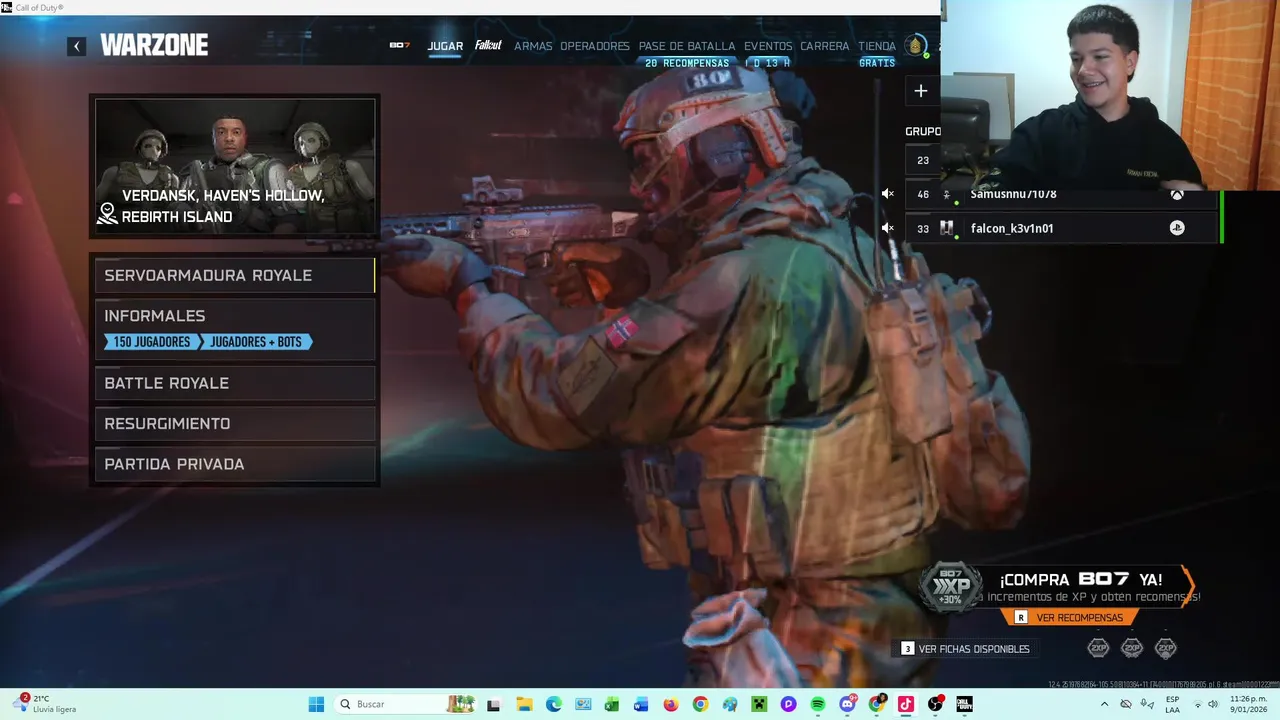Go to the OPERADORES tab
This screenshot has height=720, width=1280.
click(595, 46)
